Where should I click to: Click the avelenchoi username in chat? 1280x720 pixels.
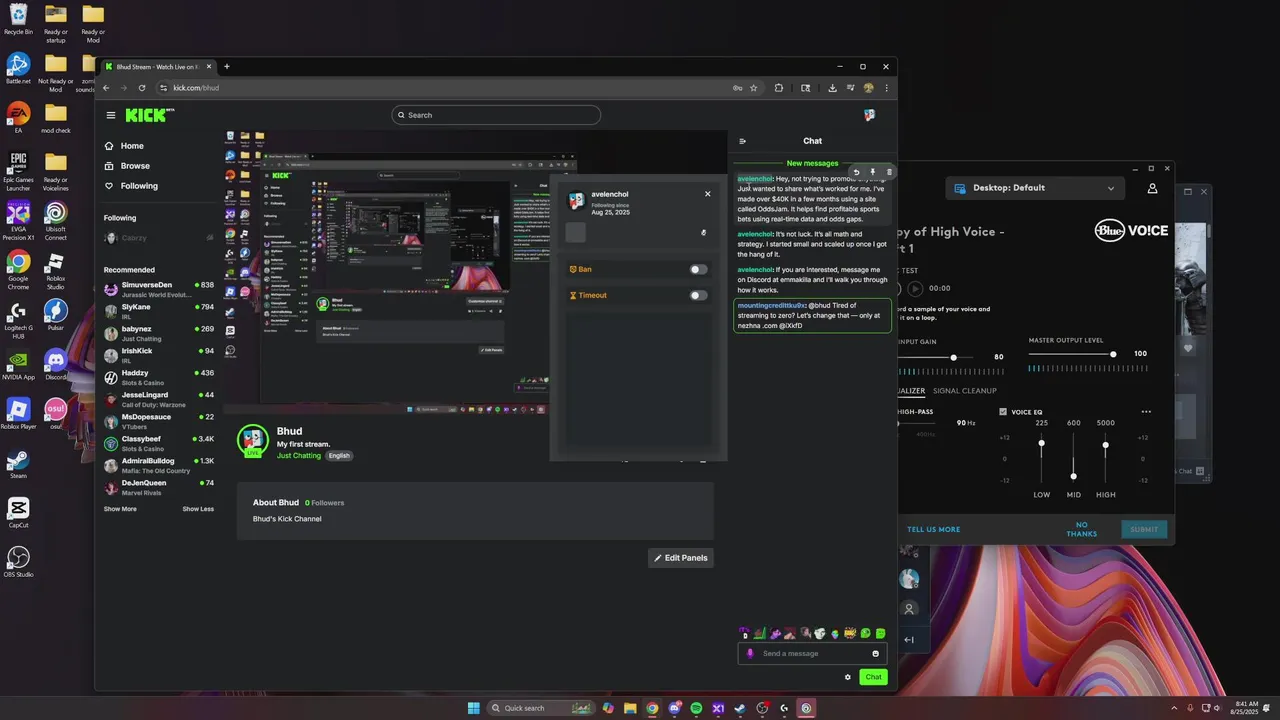click(x=755, y=179)
